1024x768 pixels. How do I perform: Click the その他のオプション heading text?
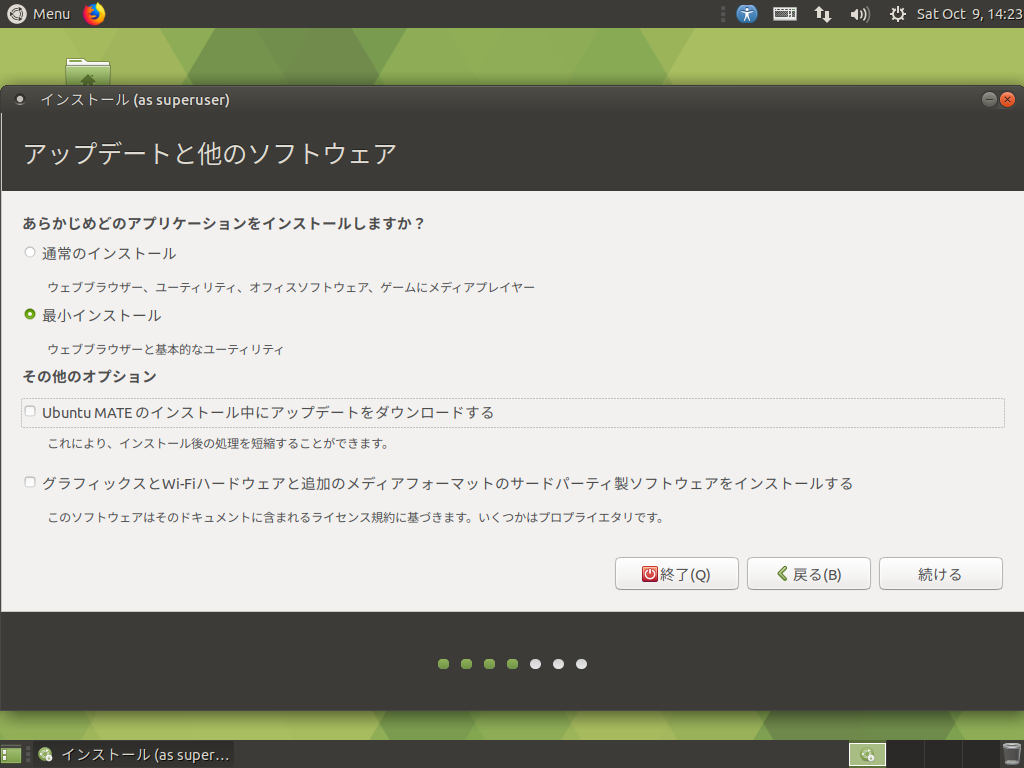[89, 377]
